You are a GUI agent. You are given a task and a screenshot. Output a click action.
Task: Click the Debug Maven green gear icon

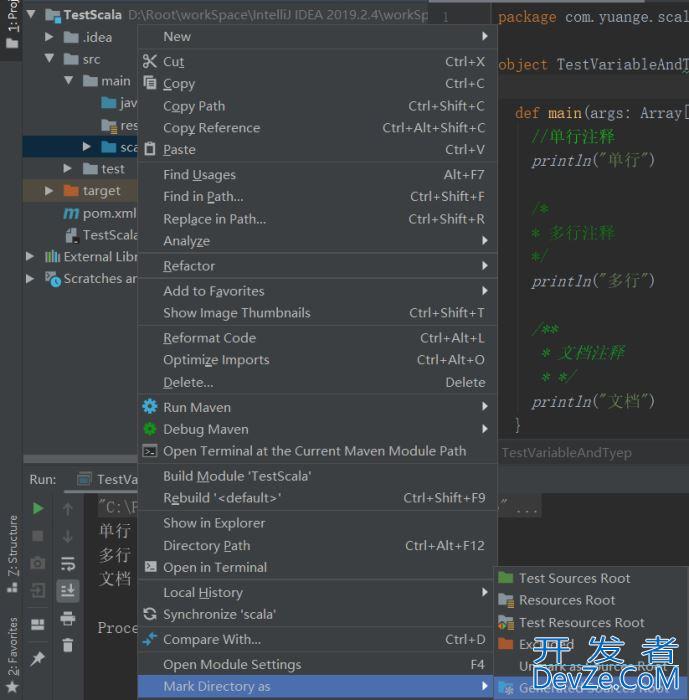tap(150, 429)
